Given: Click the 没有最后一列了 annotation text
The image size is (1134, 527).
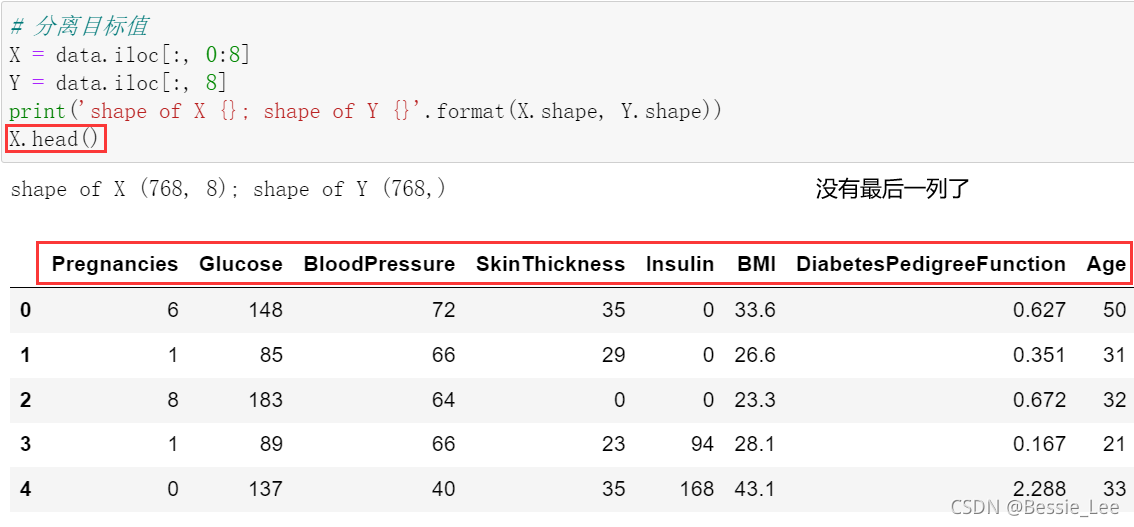Looking at the screenshot, I should 892,189.
